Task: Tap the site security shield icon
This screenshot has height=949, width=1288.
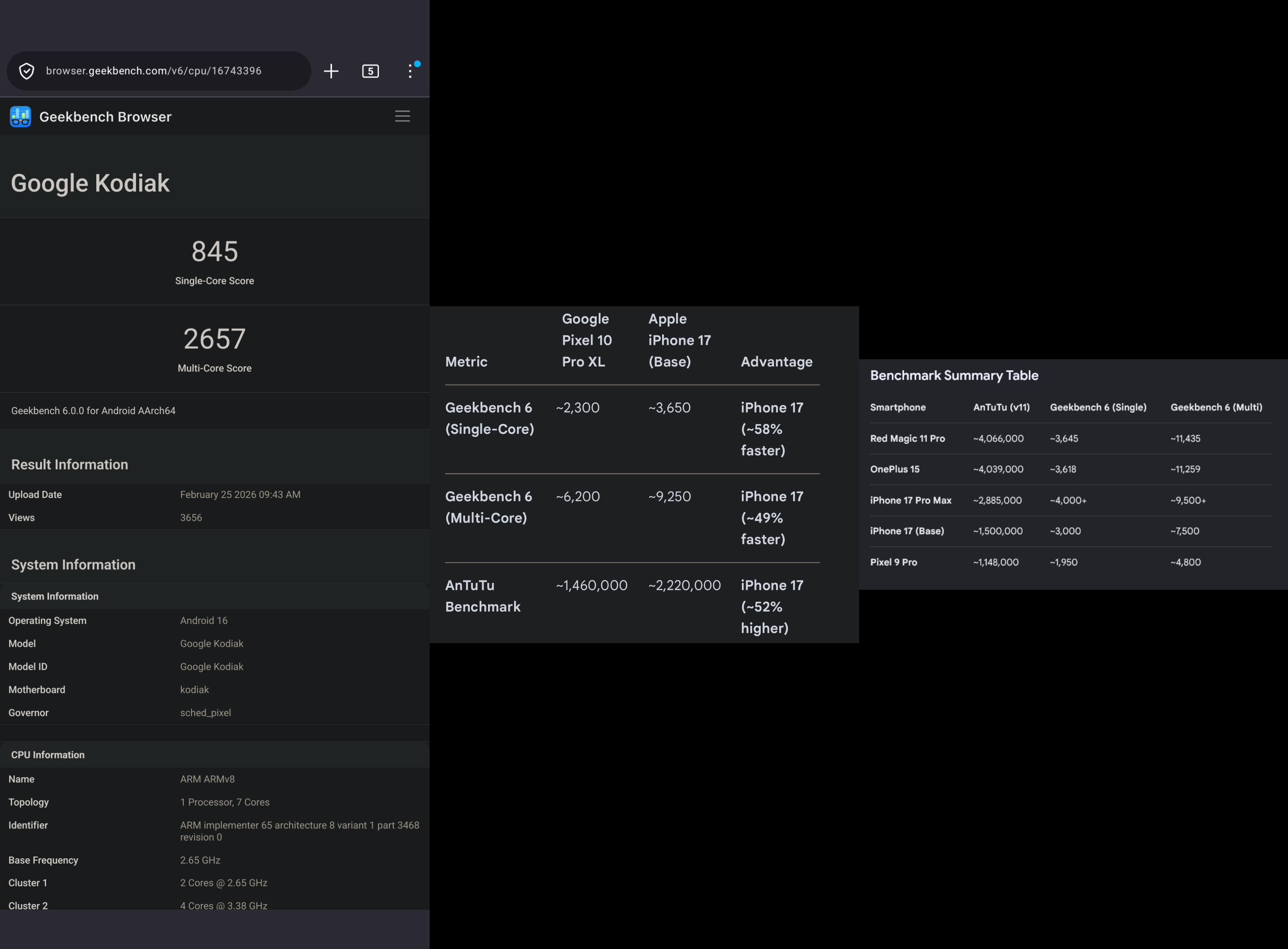Action: 26,71
